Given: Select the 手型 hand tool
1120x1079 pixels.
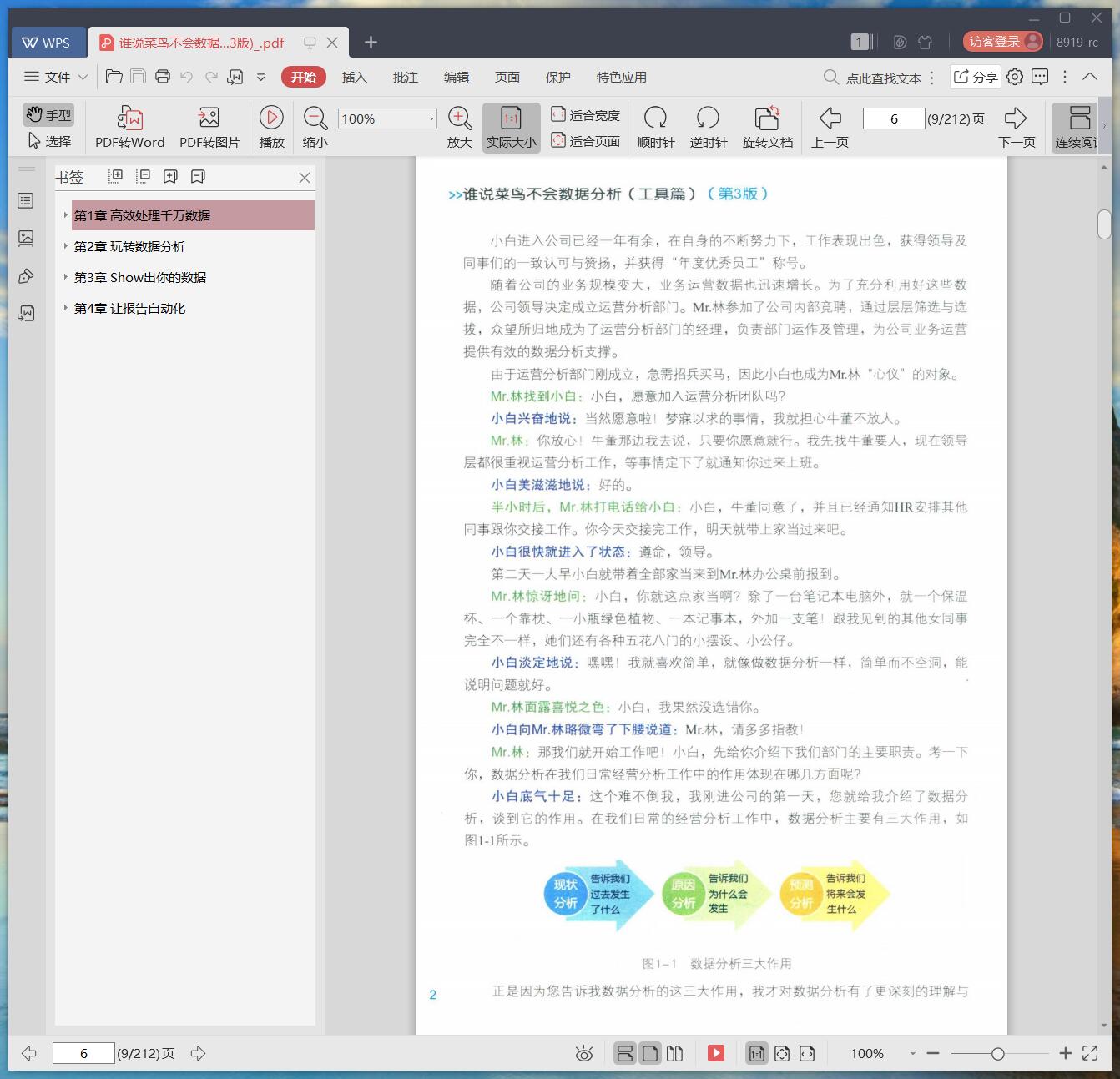Looking at the screenshot, I should click(x=48, y=114).
